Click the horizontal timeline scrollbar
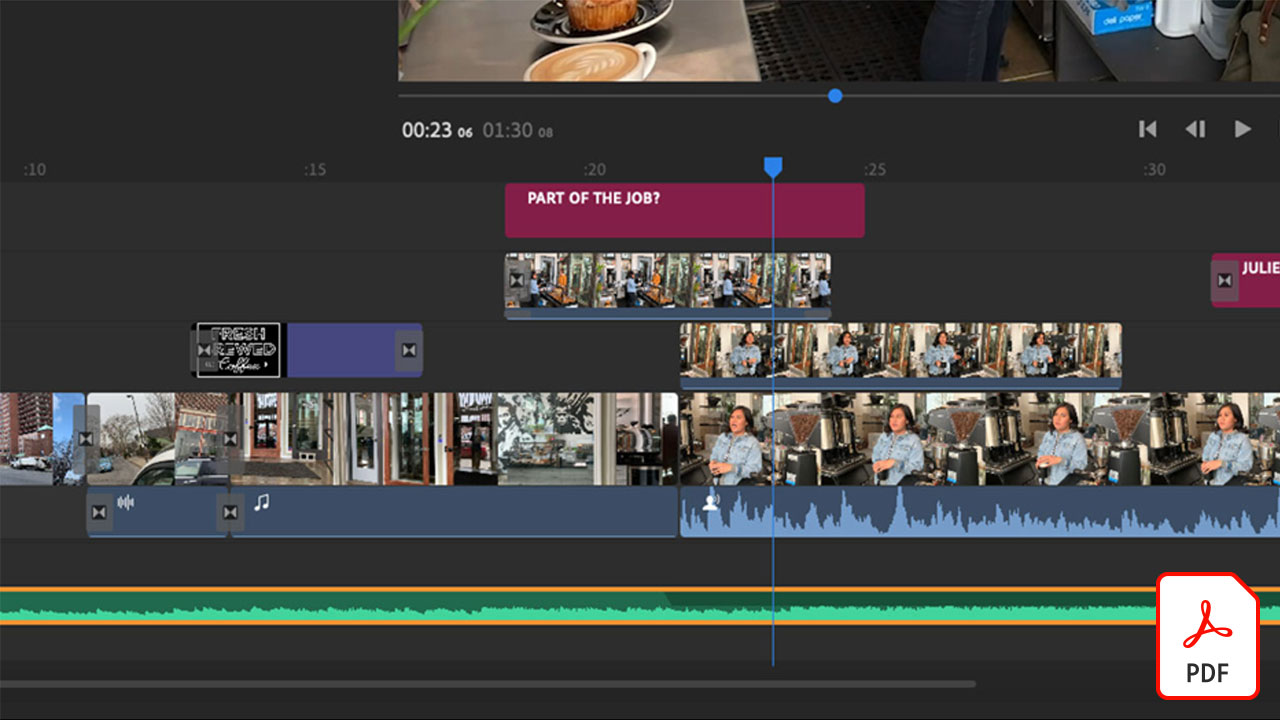The image size is (1280, 720). tap(487, 684)
